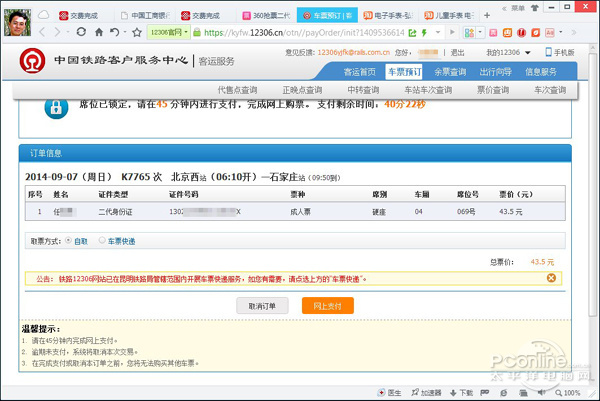Screen dimensions: 600x401
Task: Open the cloud sync icon
Action: click(x=44, y=15)
